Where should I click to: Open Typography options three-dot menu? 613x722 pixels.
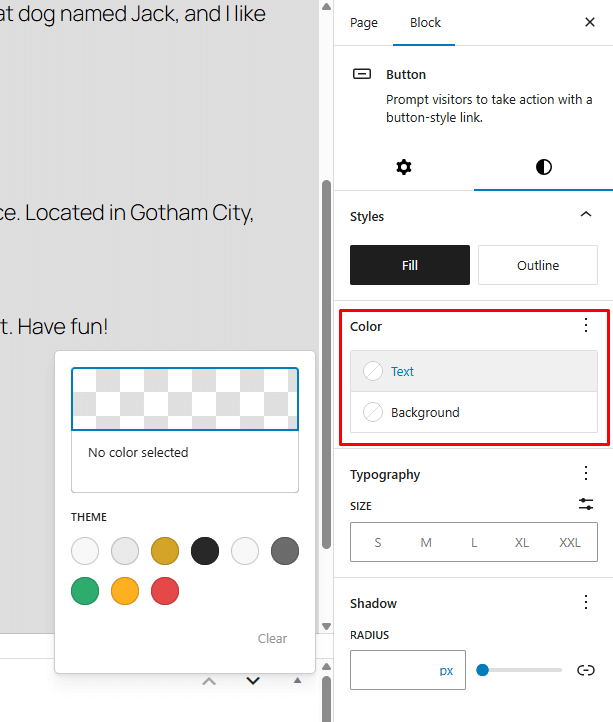coord(586,473)
